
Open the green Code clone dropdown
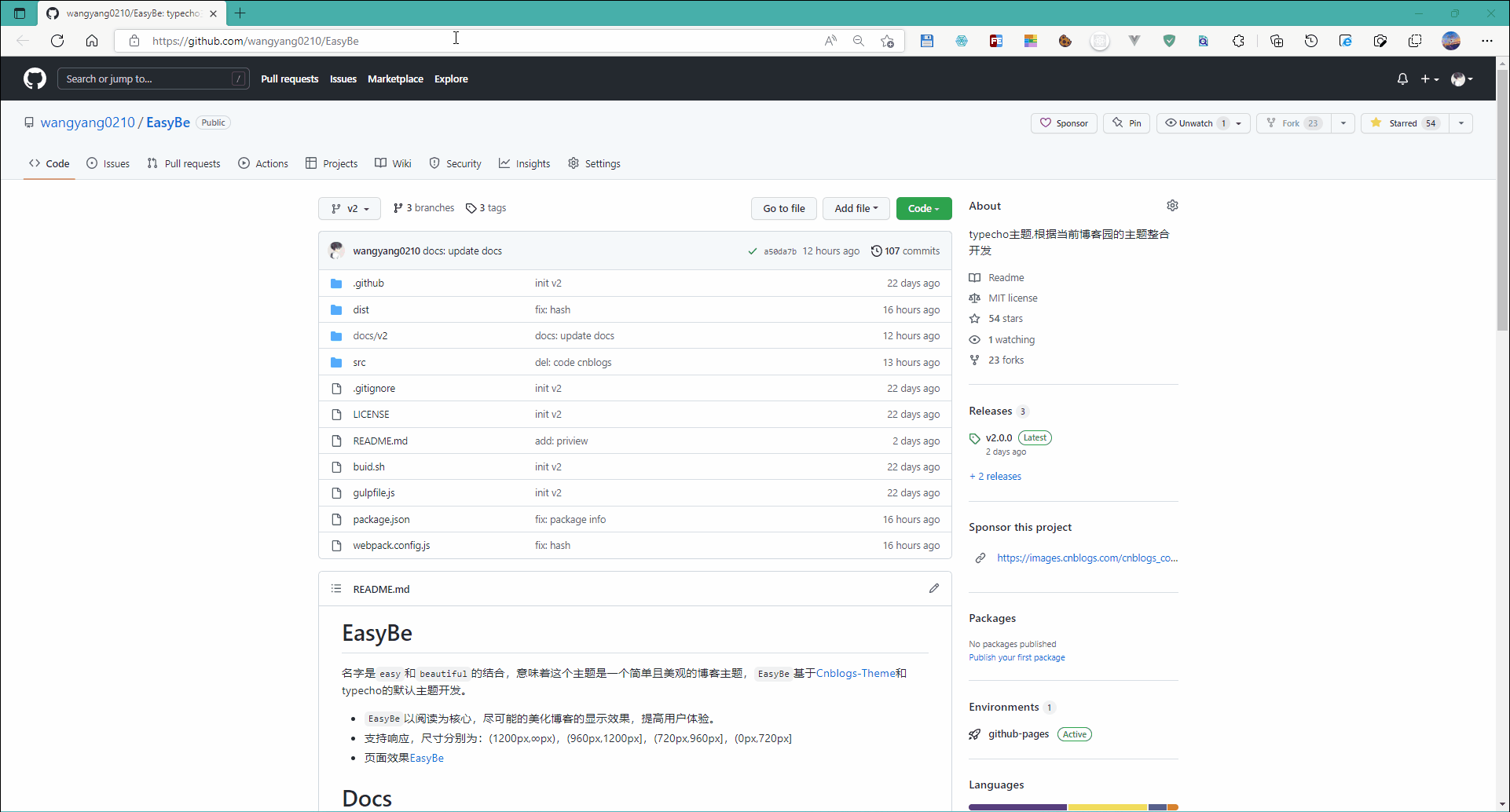pyautogui.click(x=924, y=208)
